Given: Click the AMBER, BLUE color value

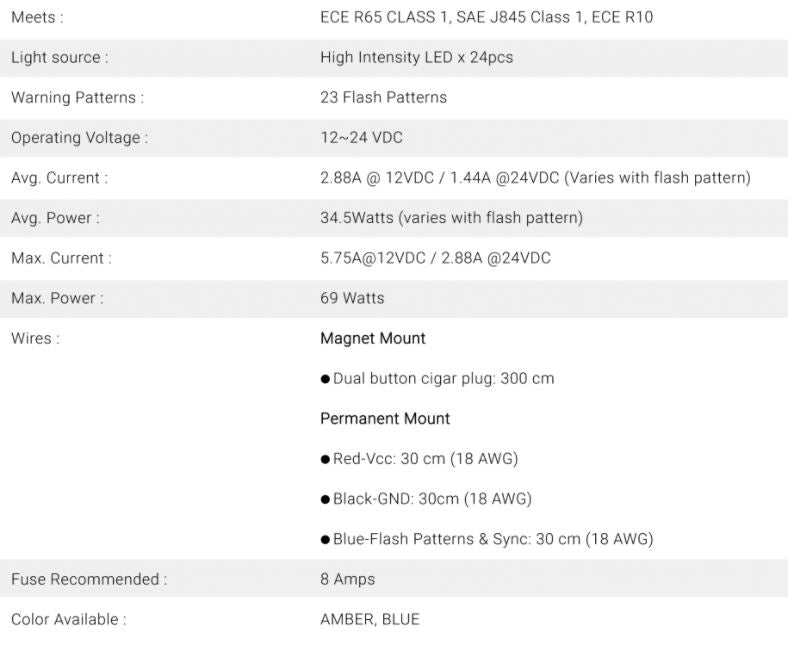Looking at the screenshot, I should point(369,619).
